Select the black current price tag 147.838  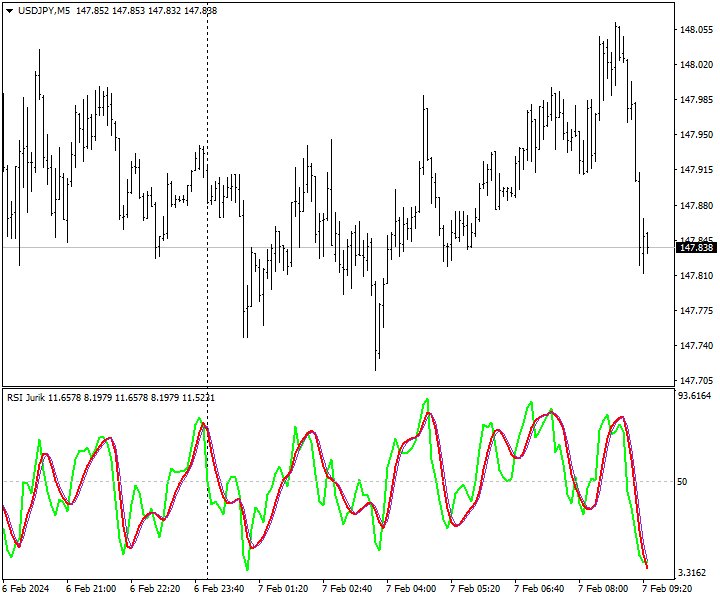pos(697,248)
